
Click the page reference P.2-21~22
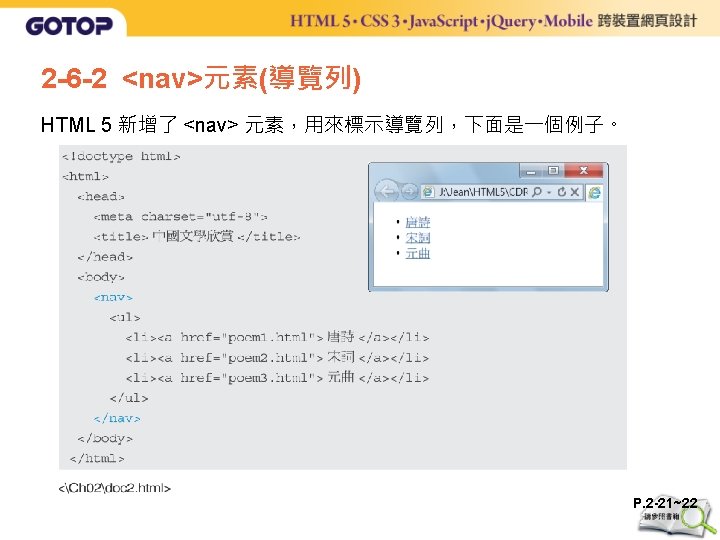click(665, 503)
